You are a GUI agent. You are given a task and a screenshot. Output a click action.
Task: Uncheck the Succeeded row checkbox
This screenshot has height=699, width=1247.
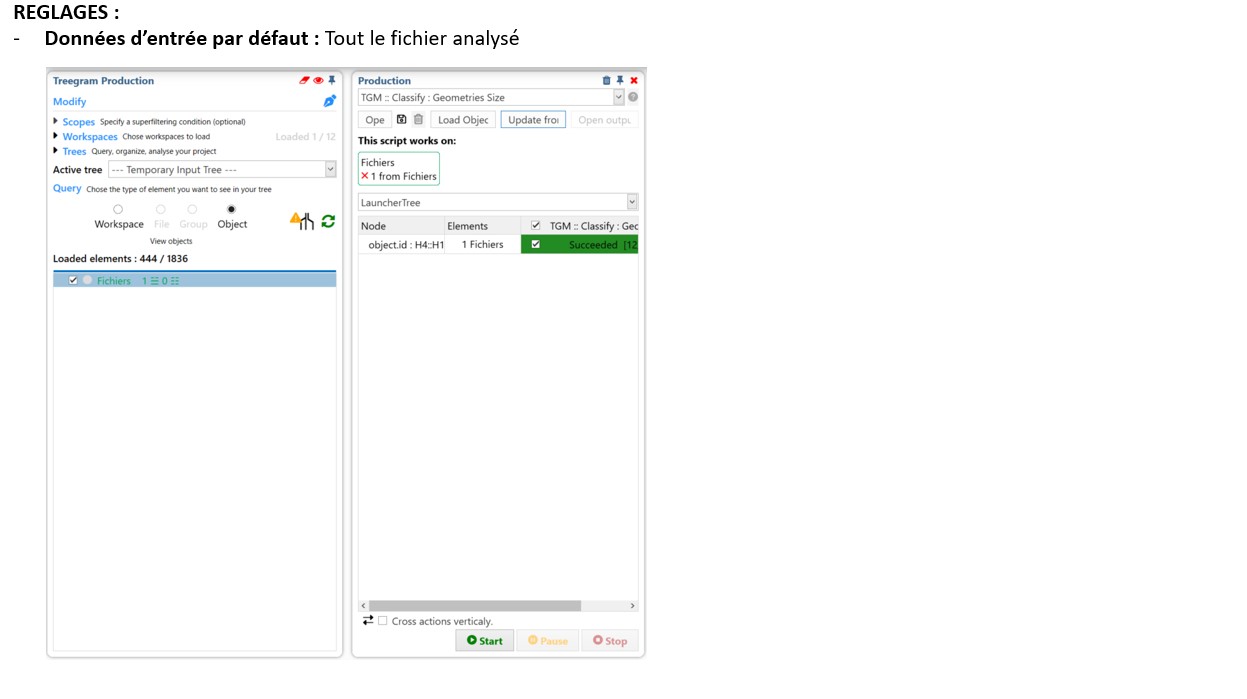[x=535, y=244]
